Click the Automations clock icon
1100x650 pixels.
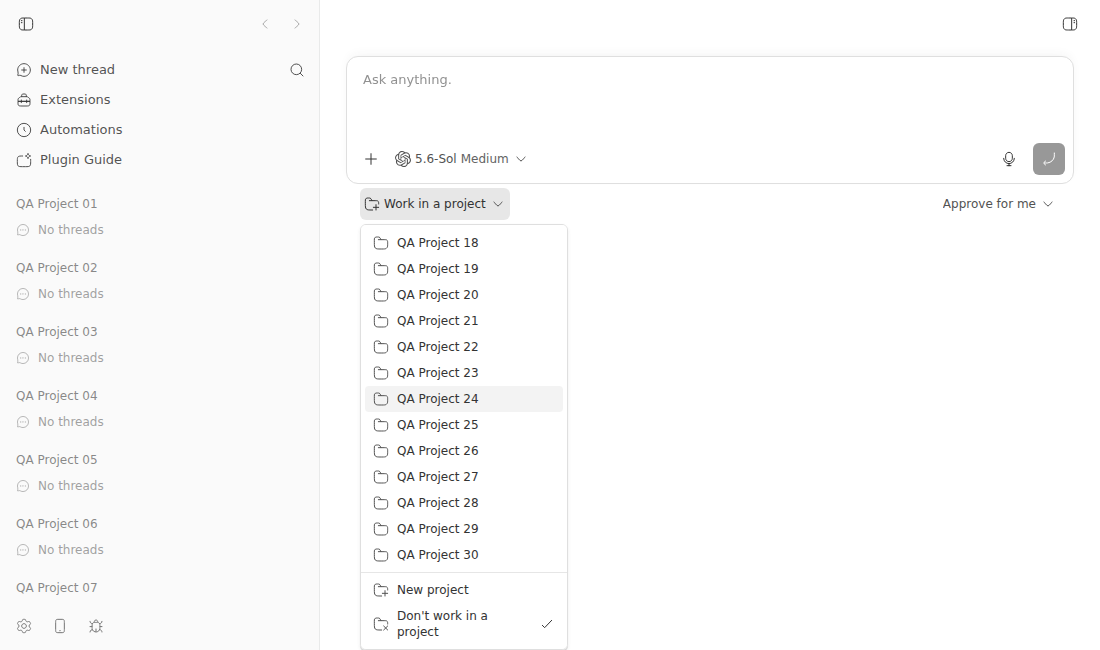click(x=24, y=130)
